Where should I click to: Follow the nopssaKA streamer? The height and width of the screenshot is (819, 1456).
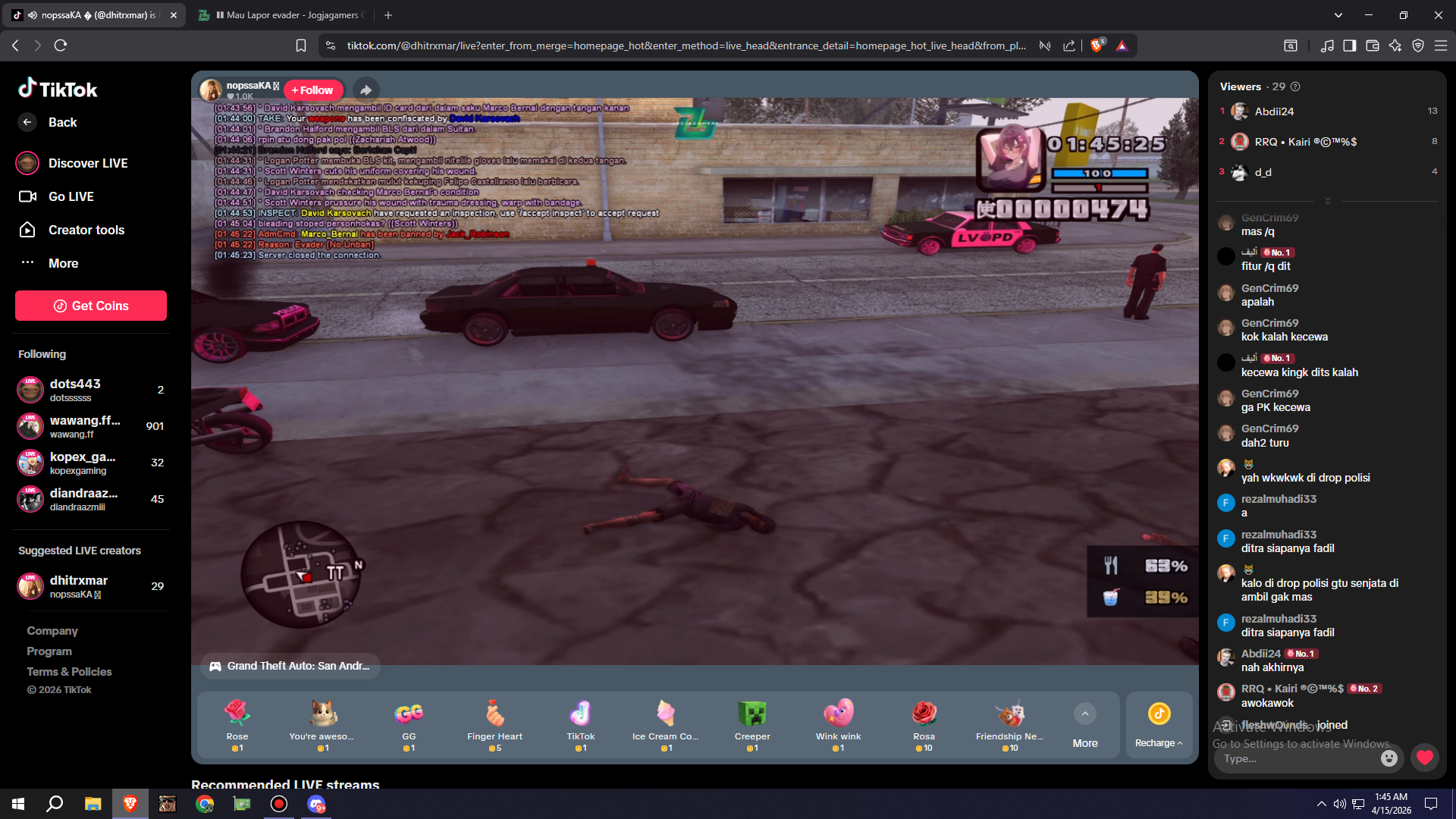pos(313,90)
